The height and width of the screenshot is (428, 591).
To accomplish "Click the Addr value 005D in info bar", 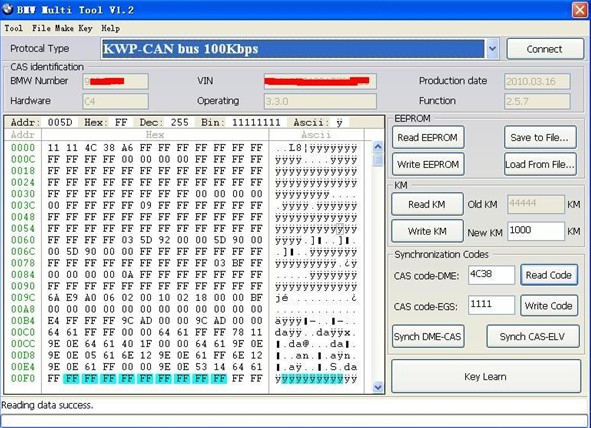I will [60, 122].
